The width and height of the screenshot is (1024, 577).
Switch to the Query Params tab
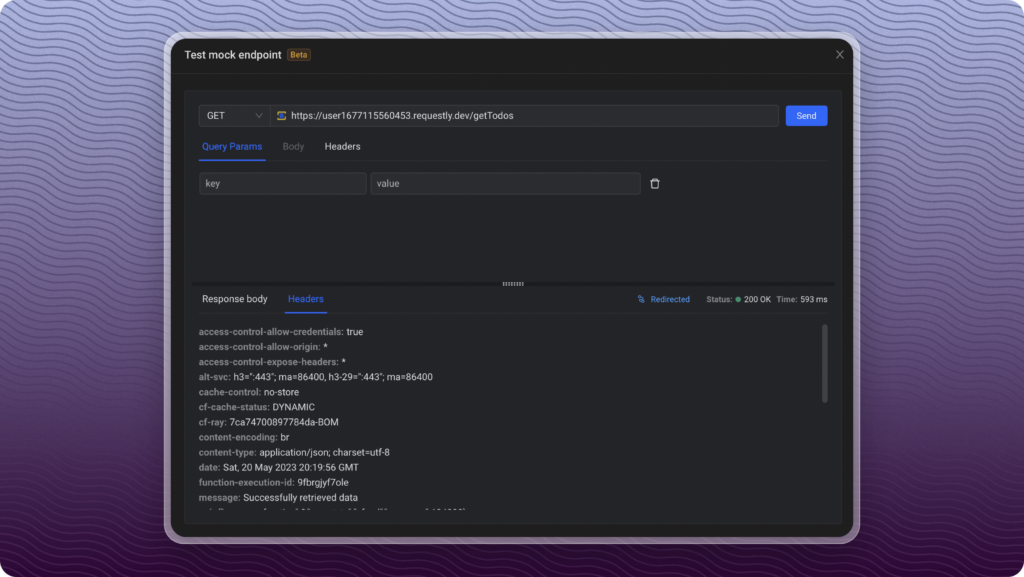coord(232,147)
